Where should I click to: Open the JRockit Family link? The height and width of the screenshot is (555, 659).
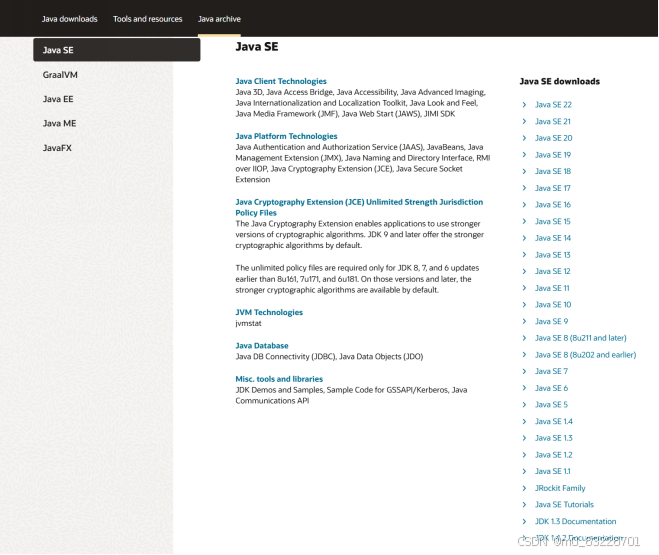[x=560, y=488]
